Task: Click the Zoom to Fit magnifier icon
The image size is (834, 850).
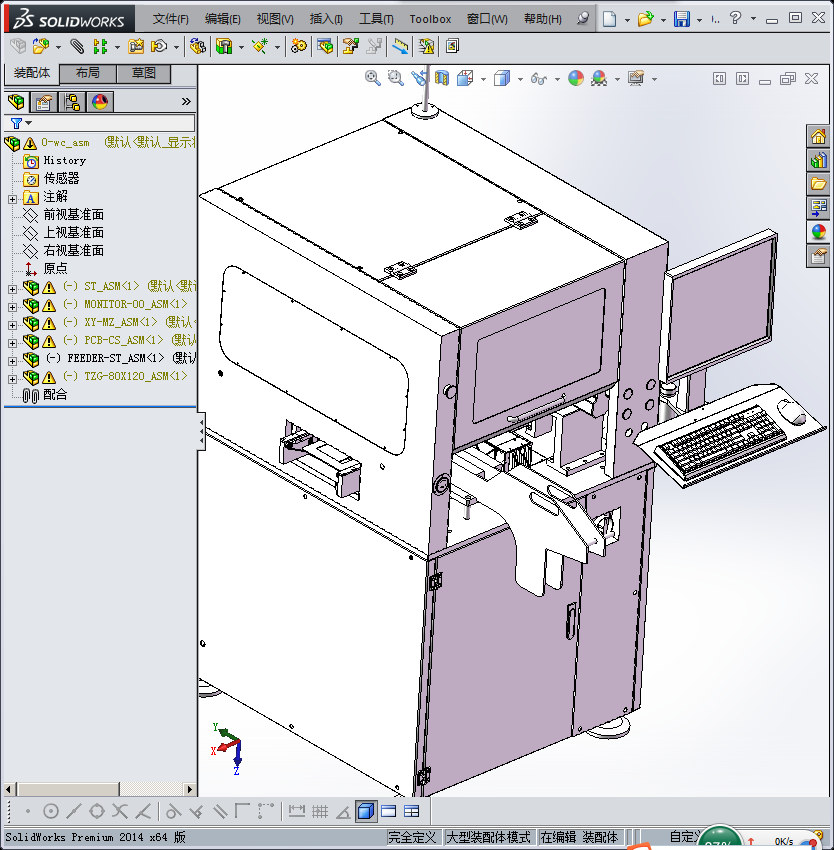Action: 372,78
